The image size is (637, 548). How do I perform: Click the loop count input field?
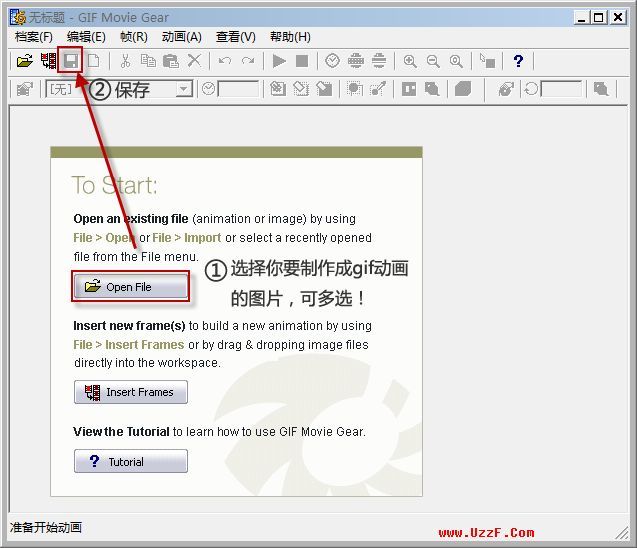561,89
